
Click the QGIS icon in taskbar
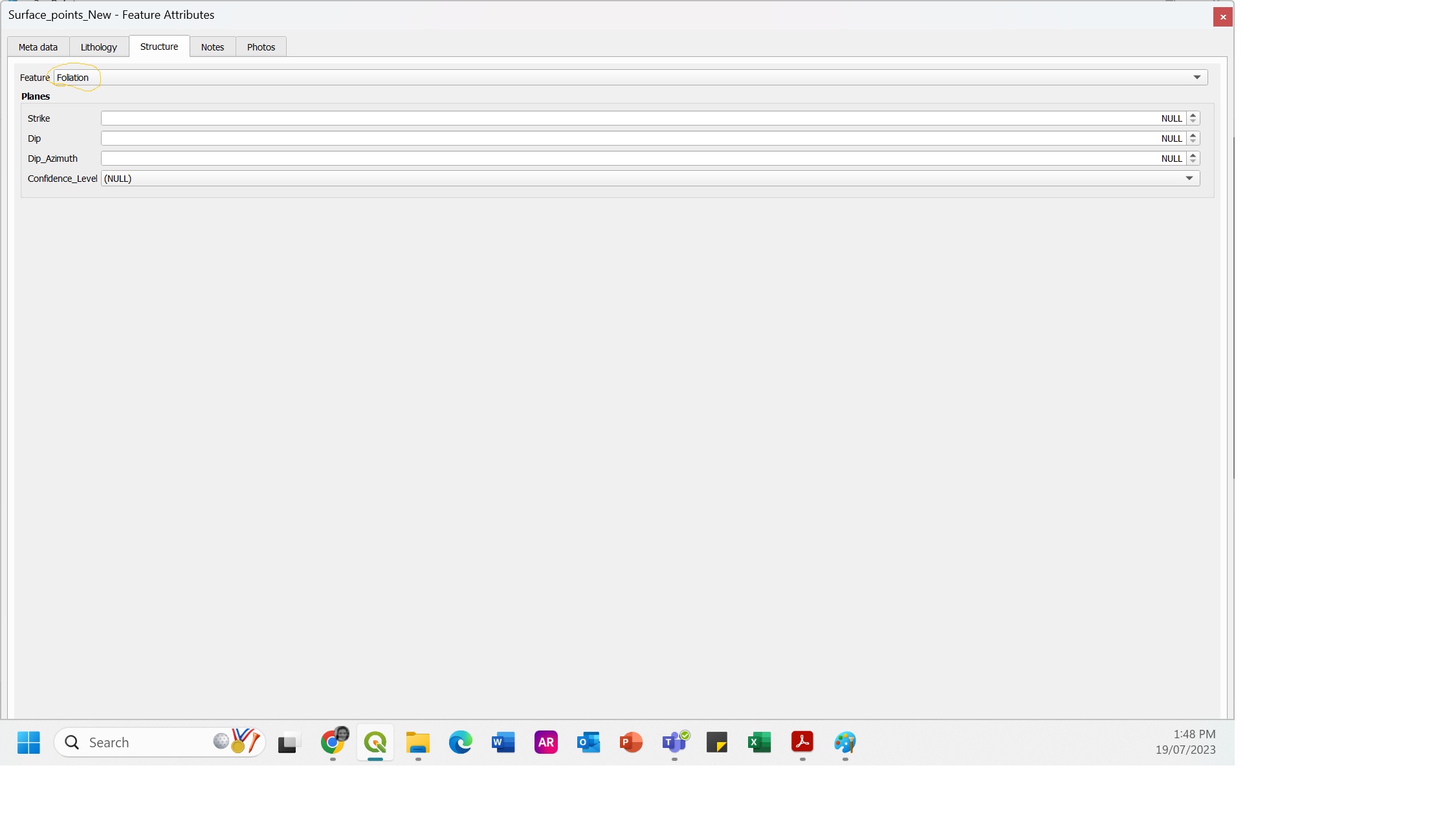pos(375,742)
